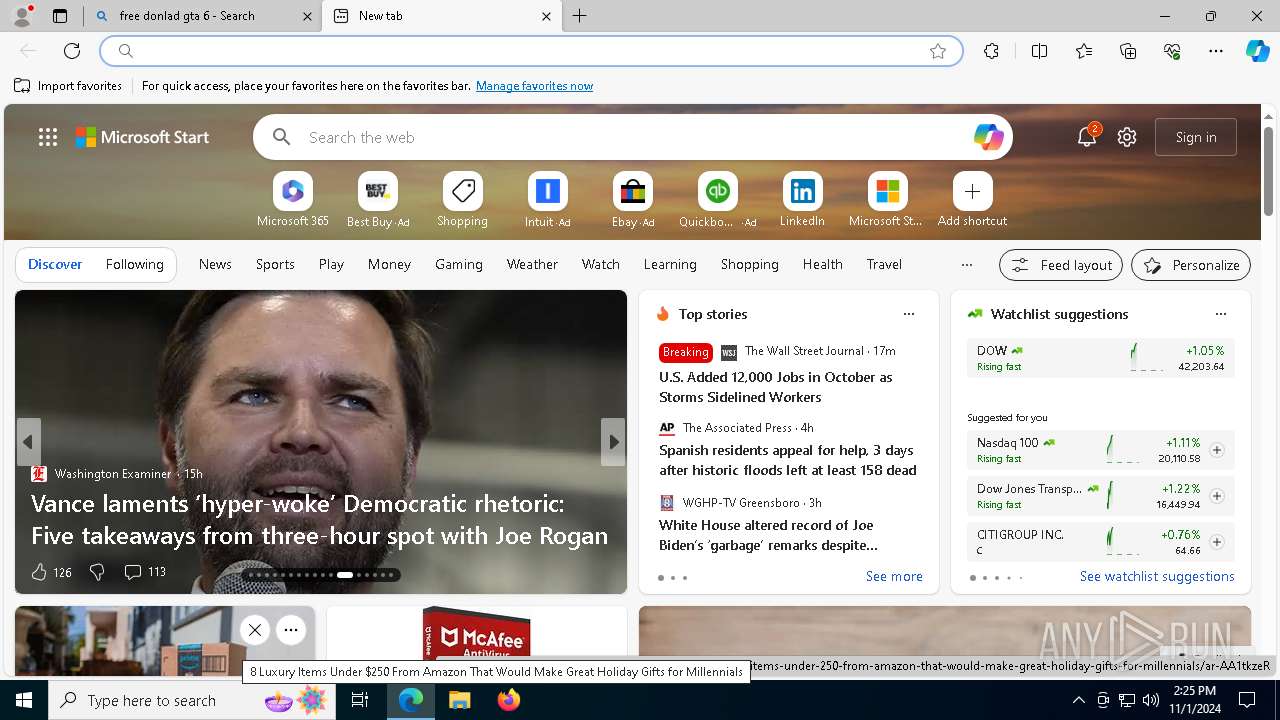This screenshot has width=1280, height=720.
Task: Dislike the Vance article thumbs down
Action: pyautogui.click(x=97, y=572)
